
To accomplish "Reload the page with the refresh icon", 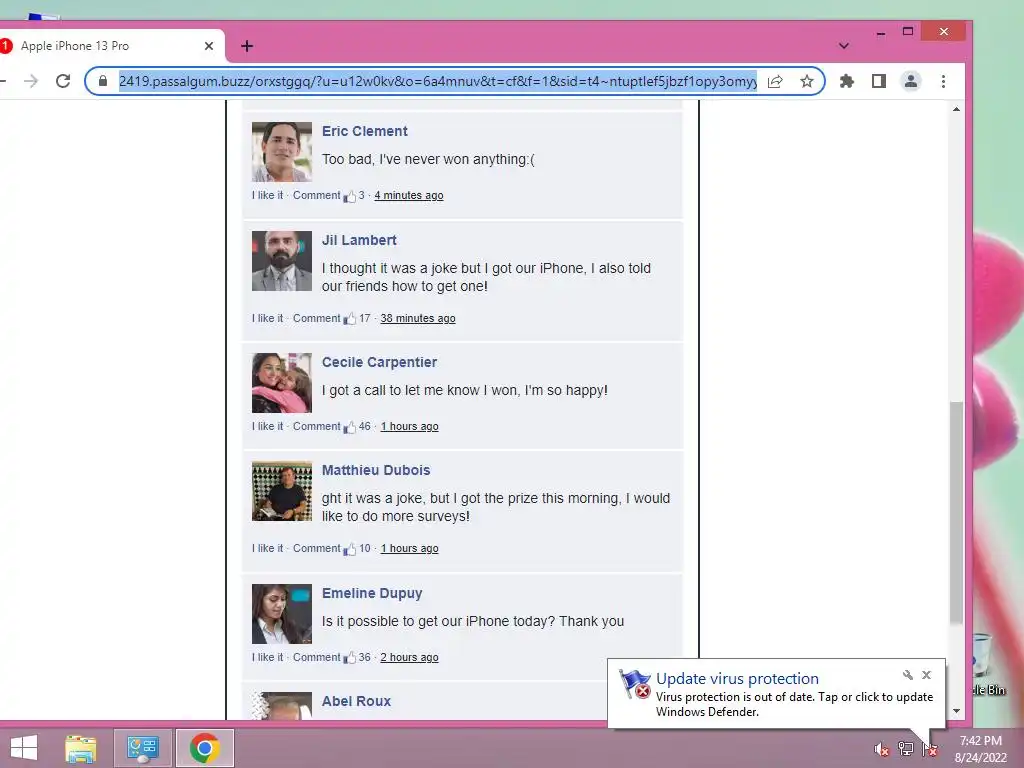I will tap(63, 81).
